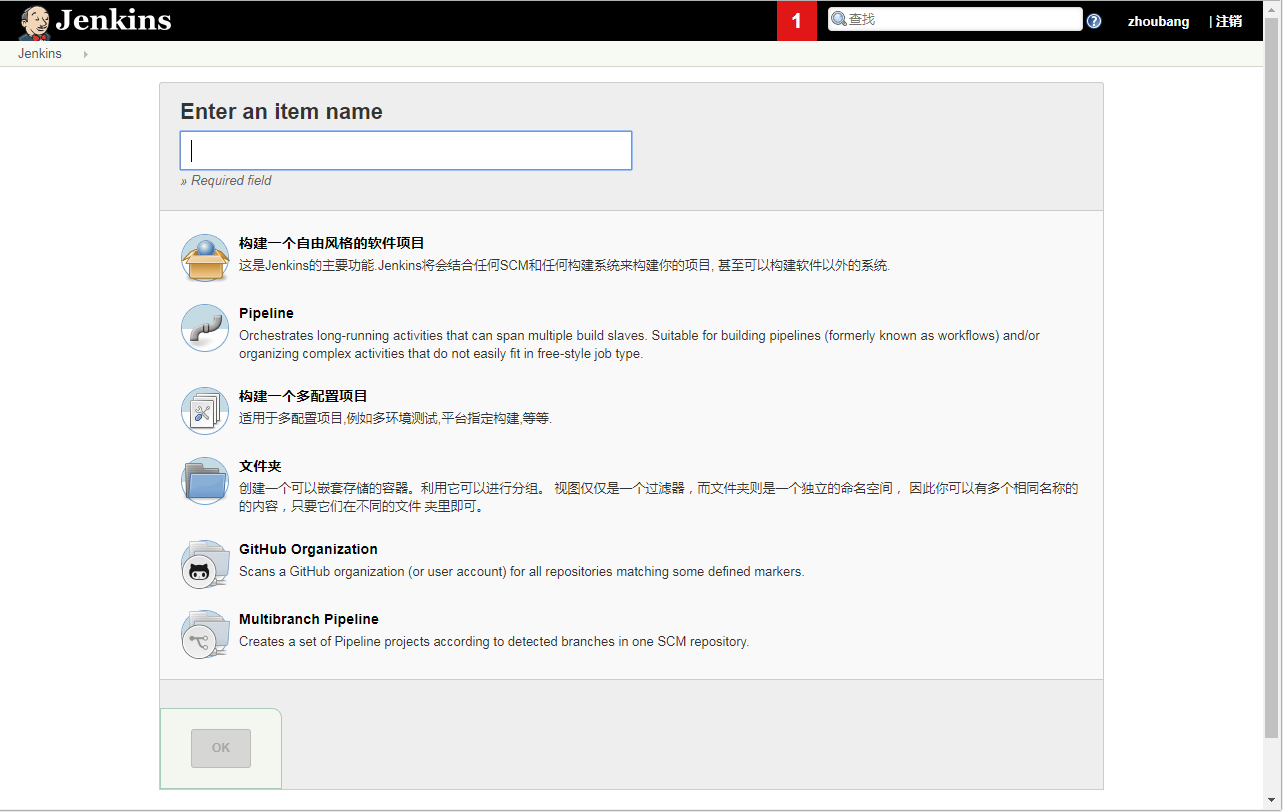Focus the 查找 search box
The image size is (1283, 812).
[955, 19]
